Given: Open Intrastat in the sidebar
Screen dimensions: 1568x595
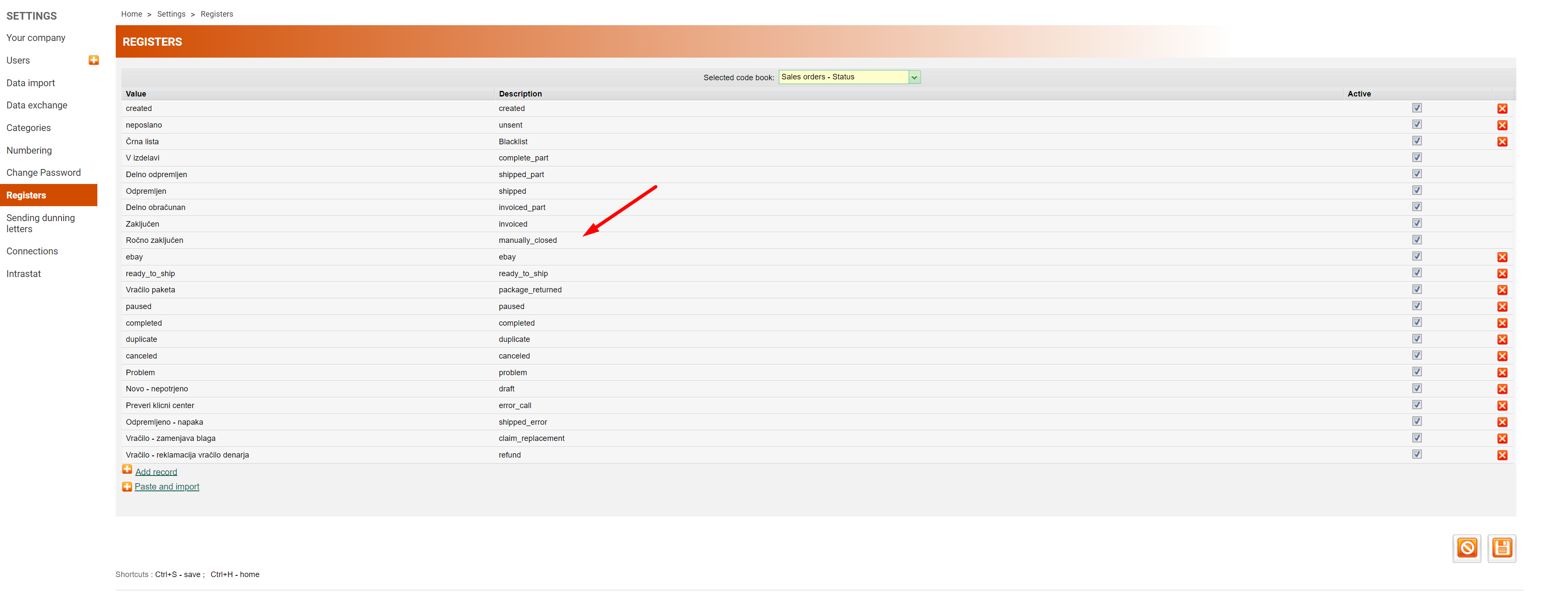Looking at the screenshot, I should coord(24,274).
